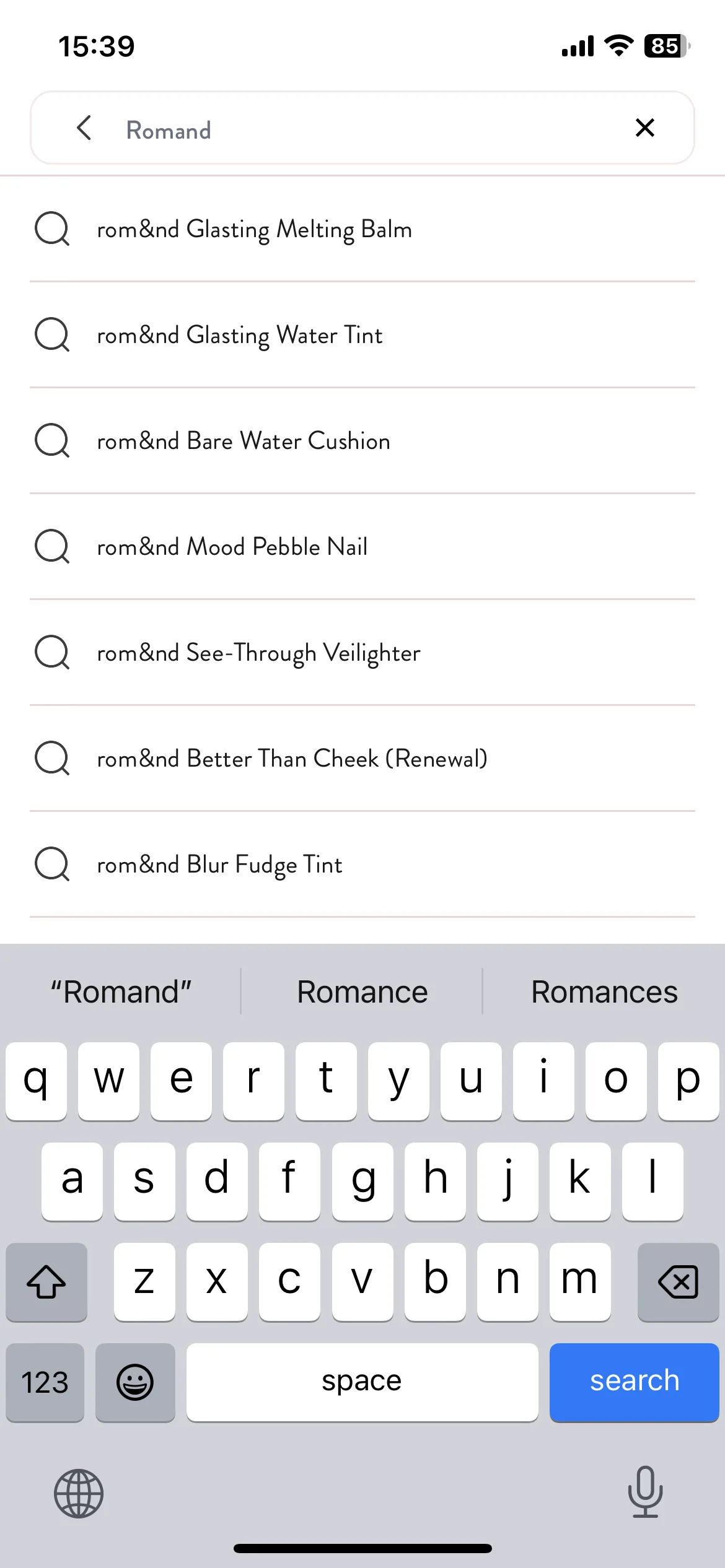Tap magnifier icon beside Blur Fudge Tint

coord(52,864)
